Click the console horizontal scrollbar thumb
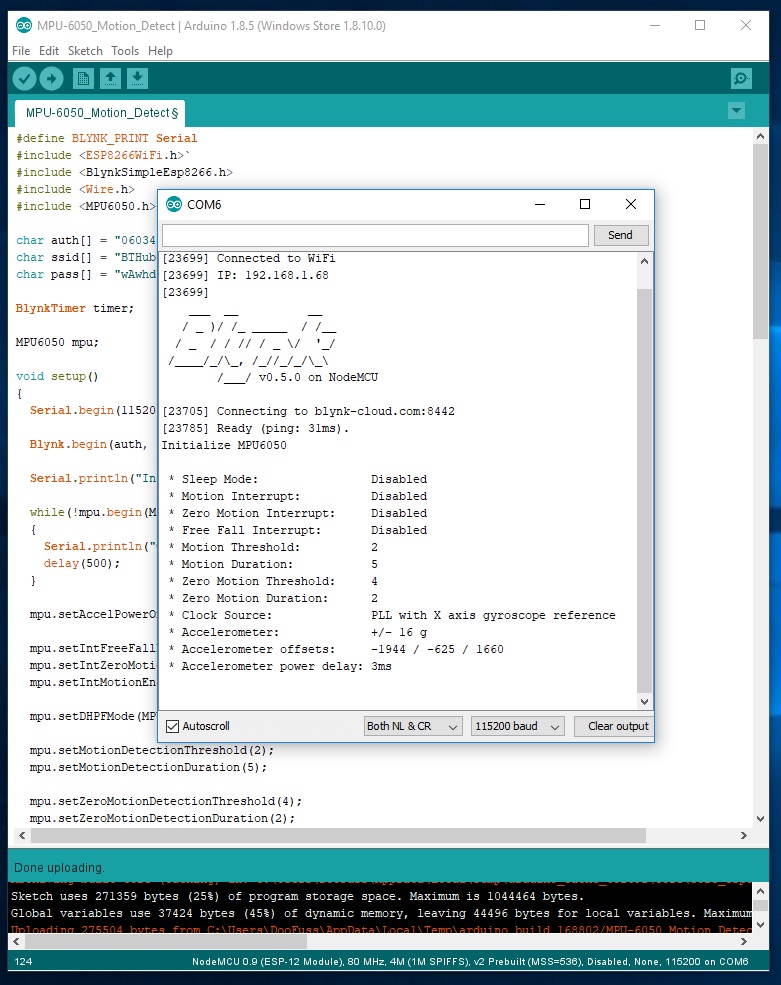This screenshot has height=985, width=781. pyautogui.click(x=166, y=942)
